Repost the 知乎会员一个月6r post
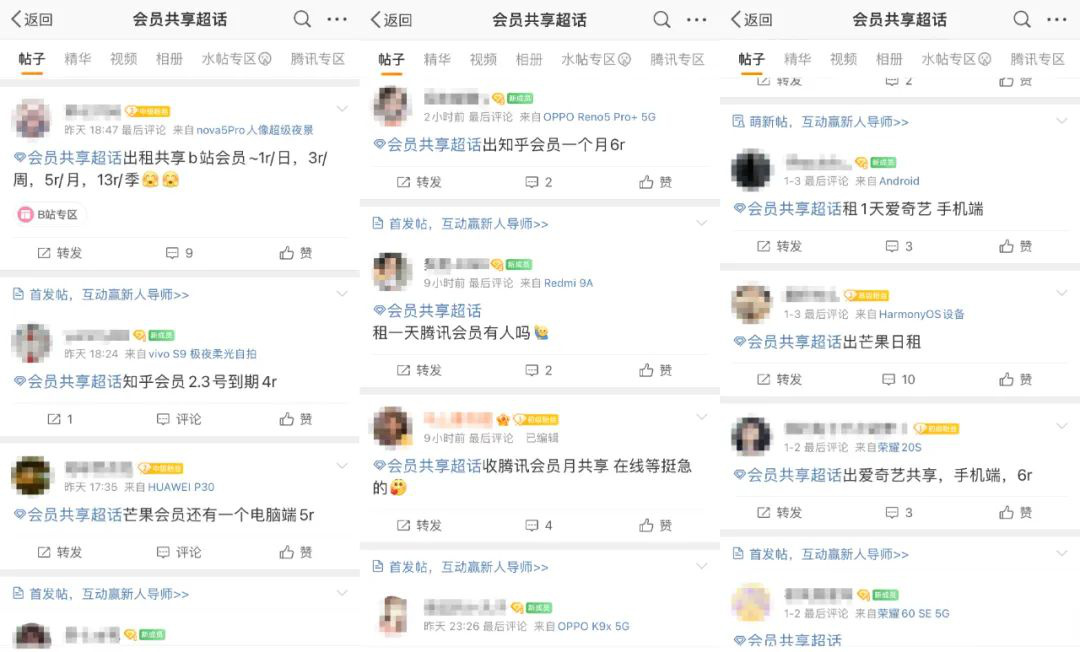The height and width of the screenshot is (652, 1080). coord(419,182)
